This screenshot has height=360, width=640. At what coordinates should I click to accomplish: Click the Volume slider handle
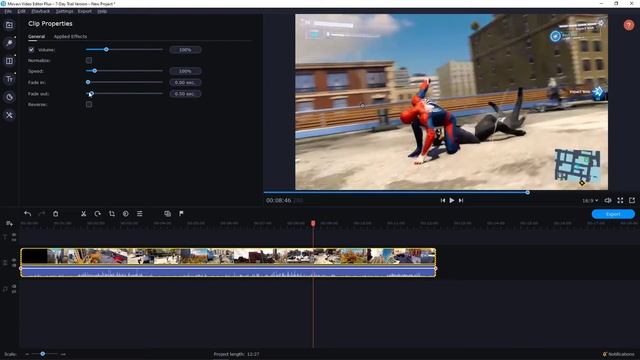(106, 49)
